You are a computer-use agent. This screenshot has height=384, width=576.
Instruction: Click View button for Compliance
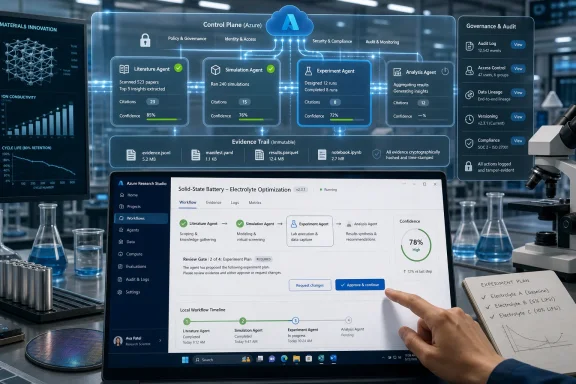coord(518,141)
